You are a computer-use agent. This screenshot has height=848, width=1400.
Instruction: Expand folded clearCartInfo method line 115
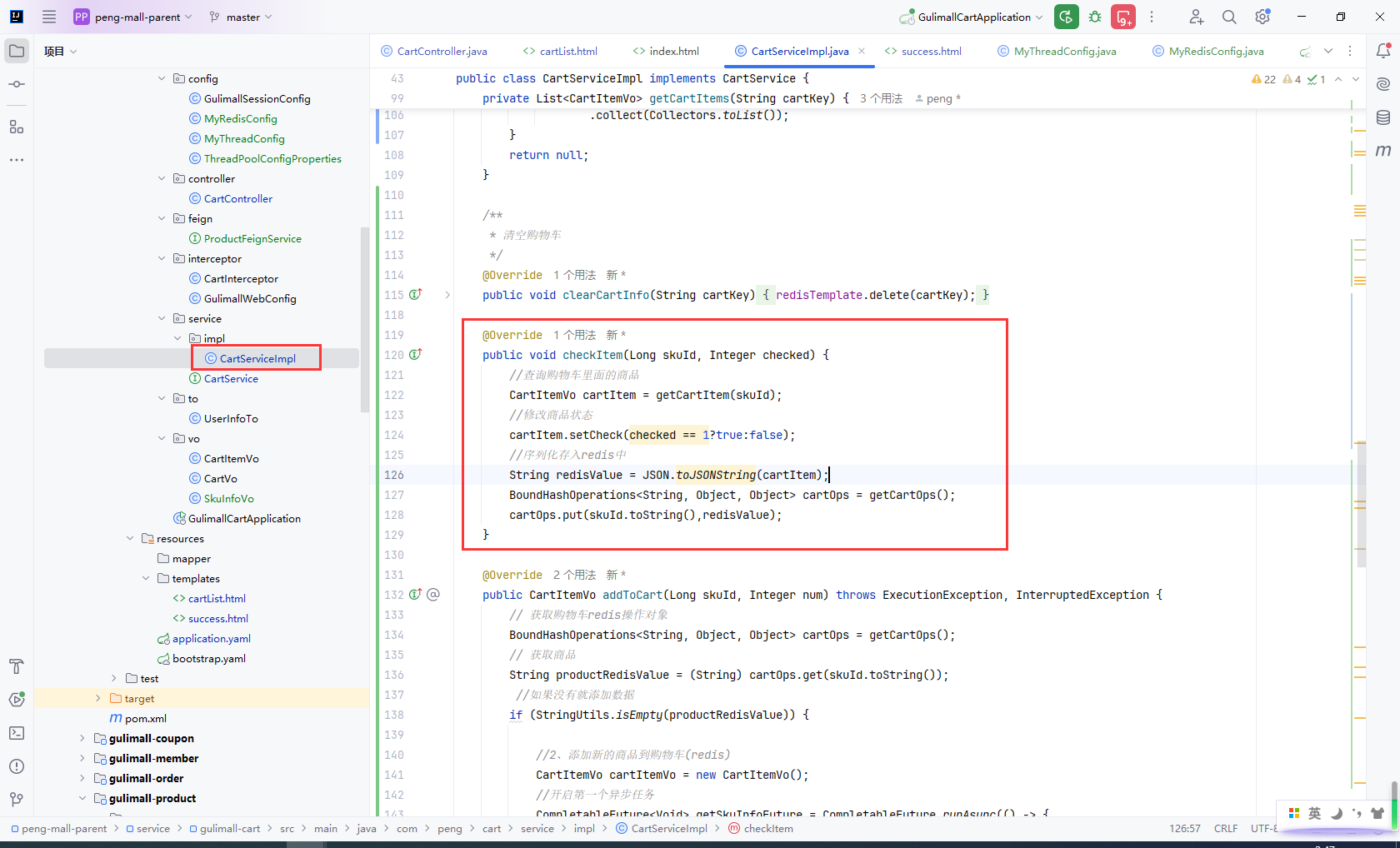(x=447, y=295)
